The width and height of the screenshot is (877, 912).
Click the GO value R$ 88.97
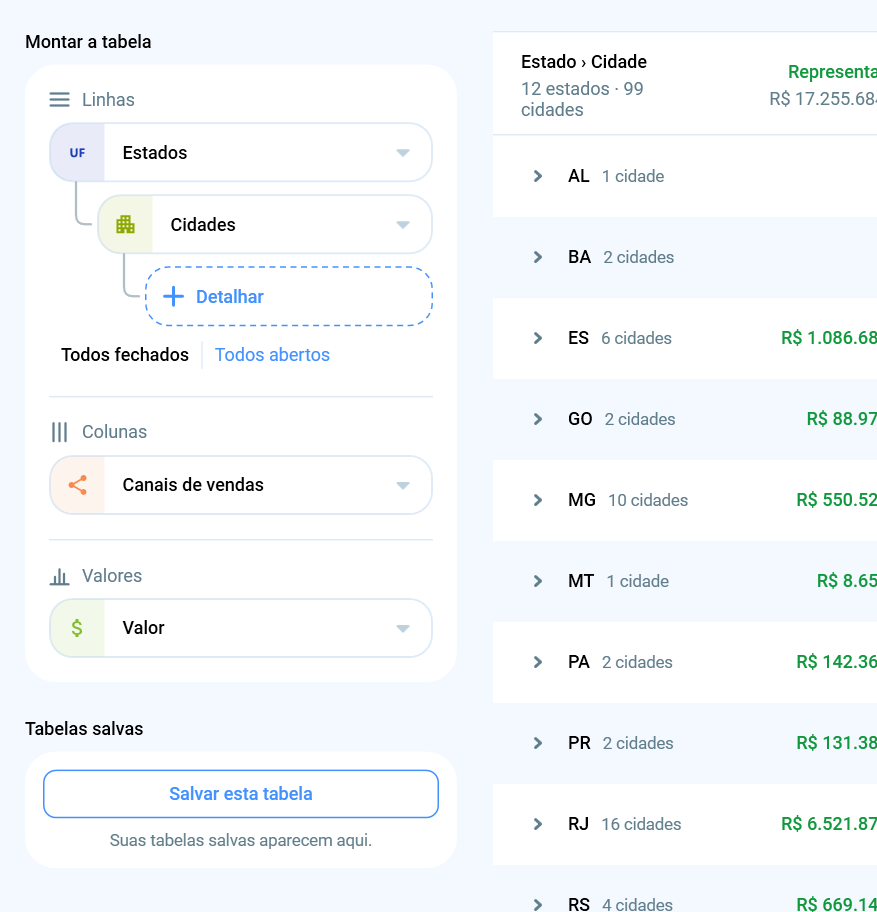(x=842, y=419)
